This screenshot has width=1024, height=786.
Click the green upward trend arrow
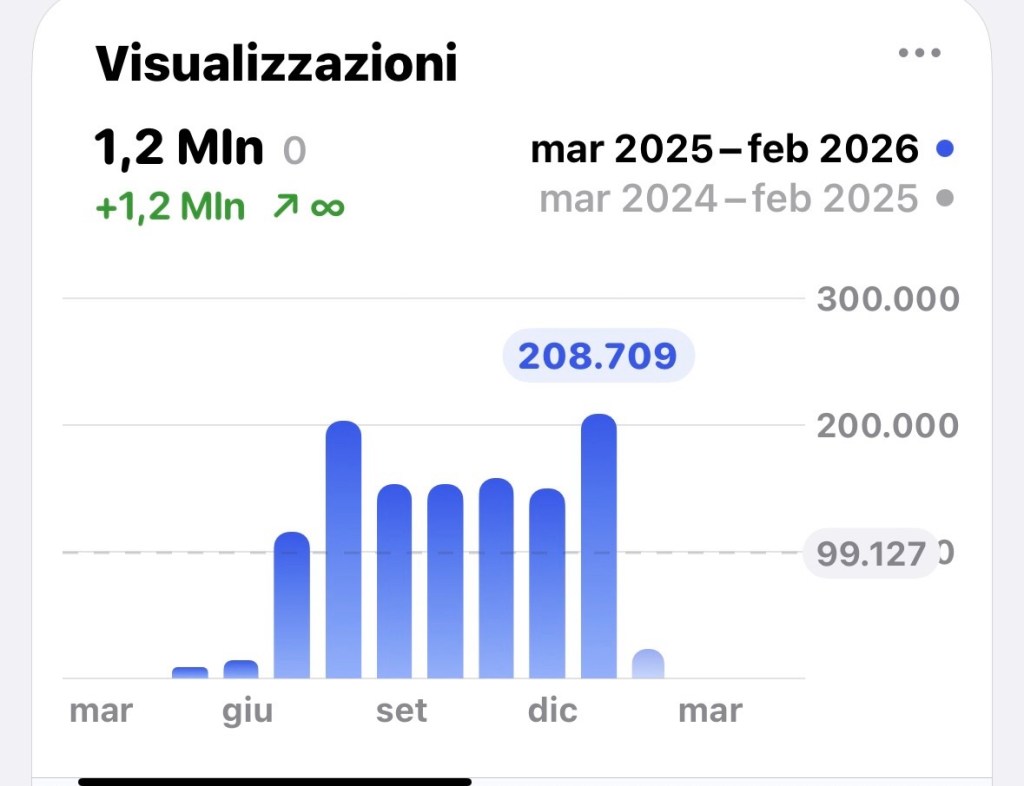(282, 207)
